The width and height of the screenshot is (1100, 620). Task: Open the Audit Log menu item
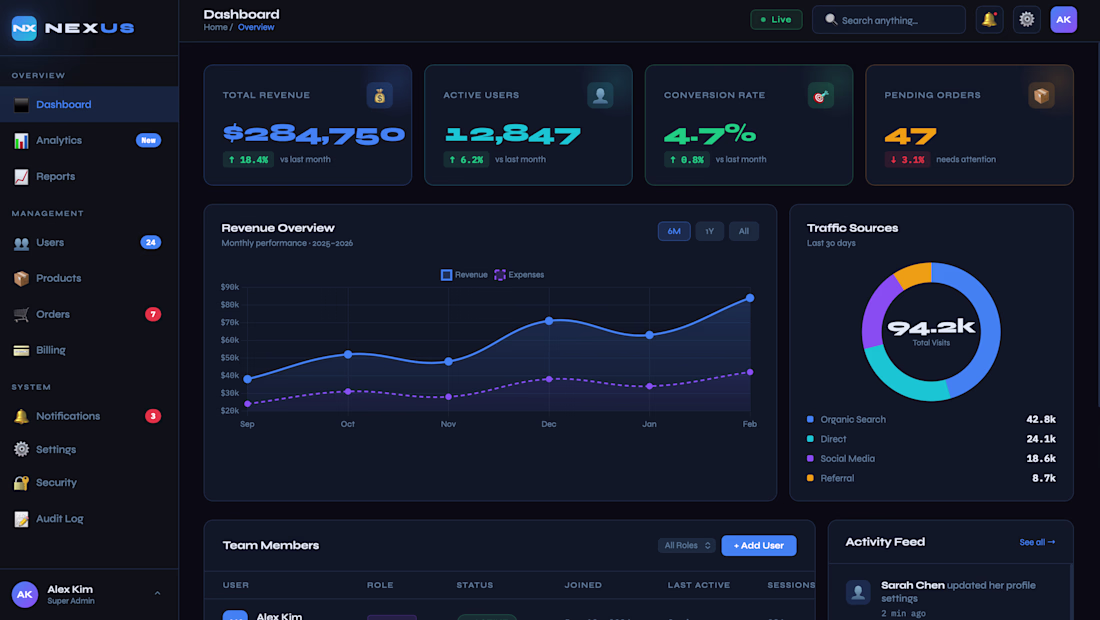point(89,519)
